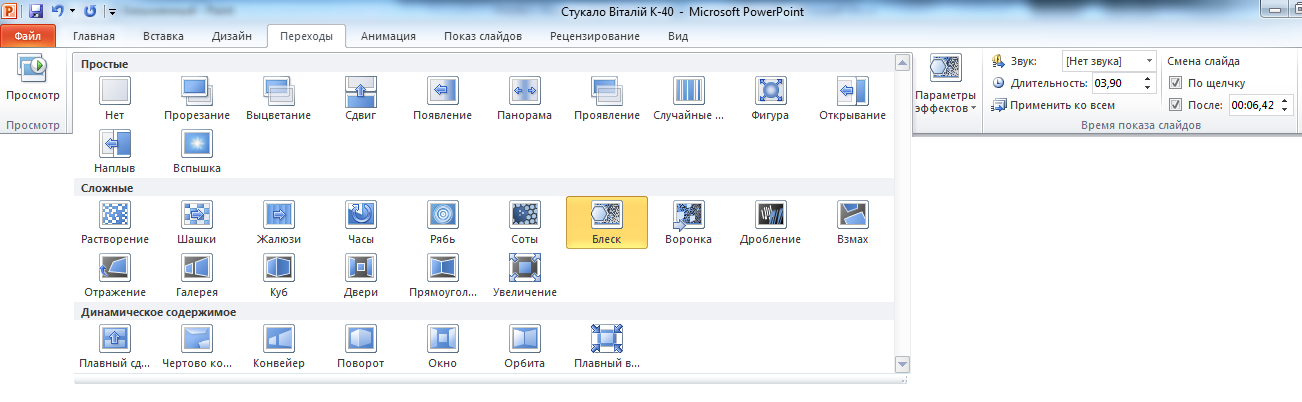Open the Параметры эффектов dropdown

pyautogui.click(x=944, y=85)
